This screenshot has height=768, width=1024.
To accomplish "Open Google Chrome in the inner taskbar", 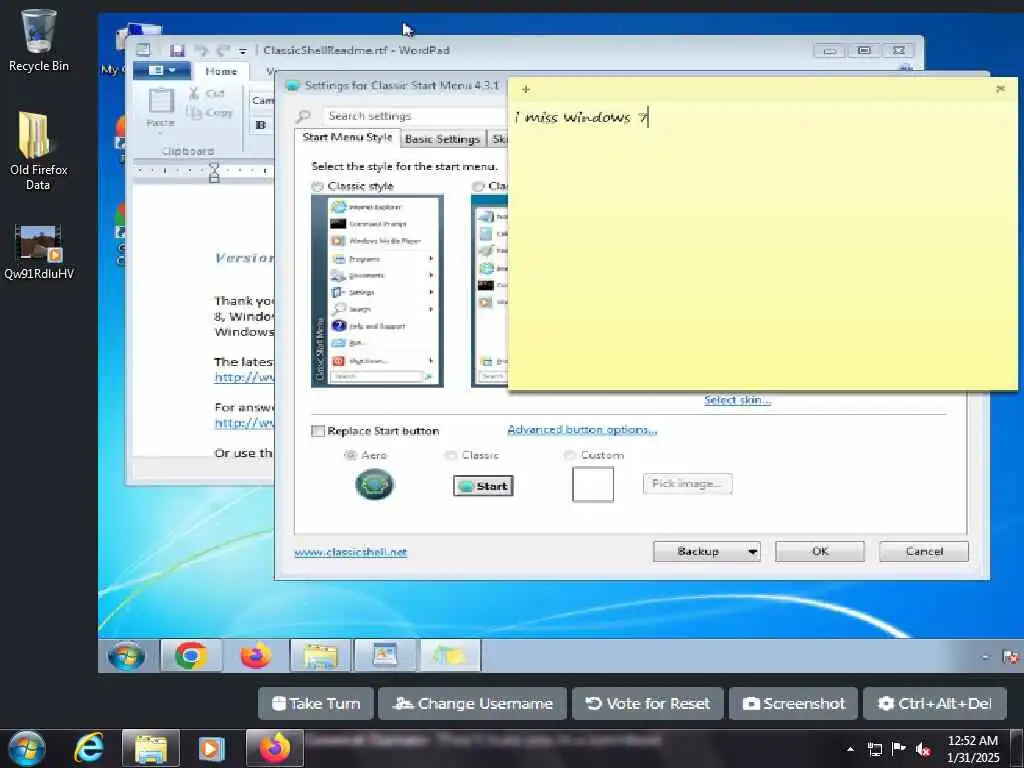I will [x=191, y=656].
